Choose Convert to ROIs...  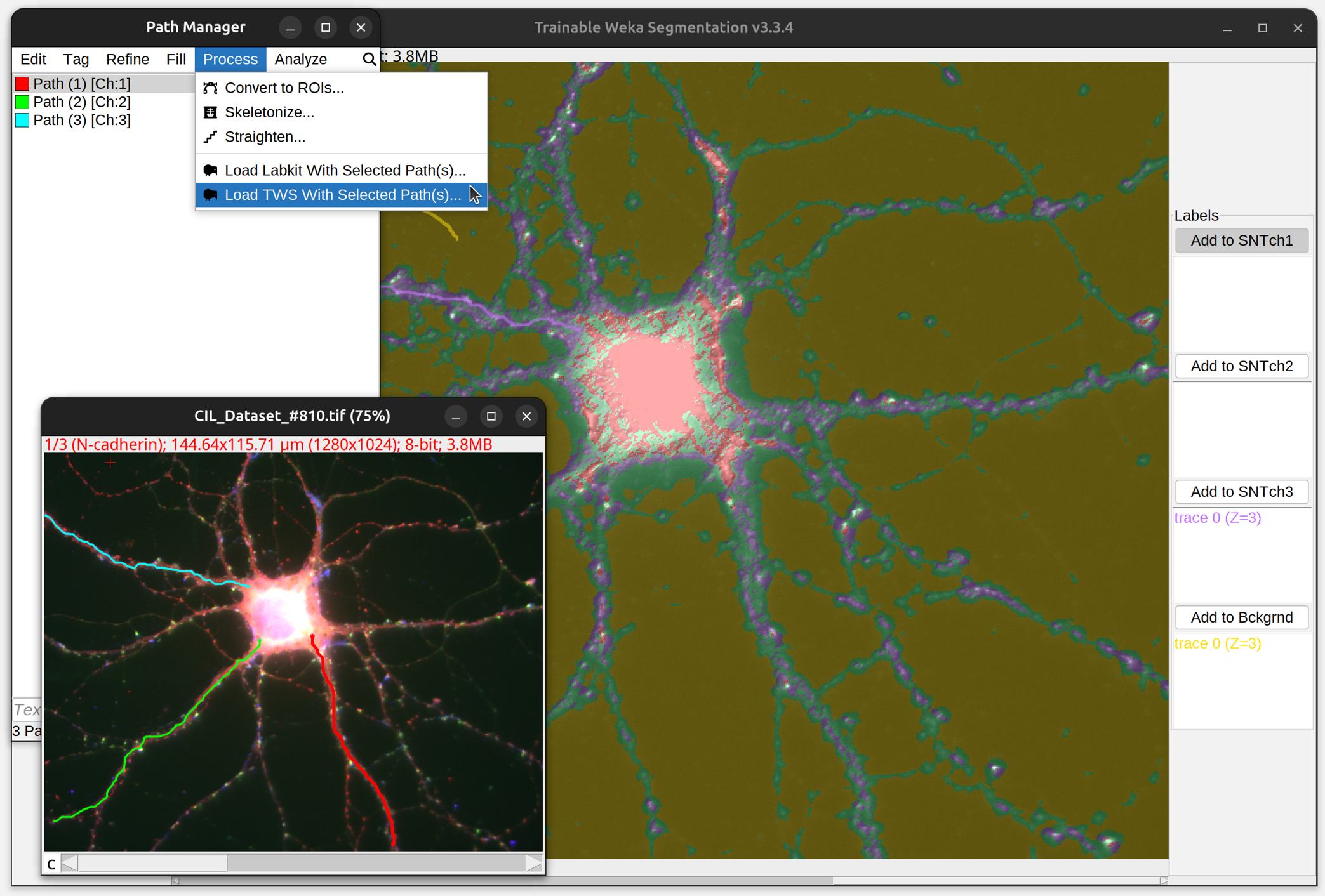click(342, 88)
